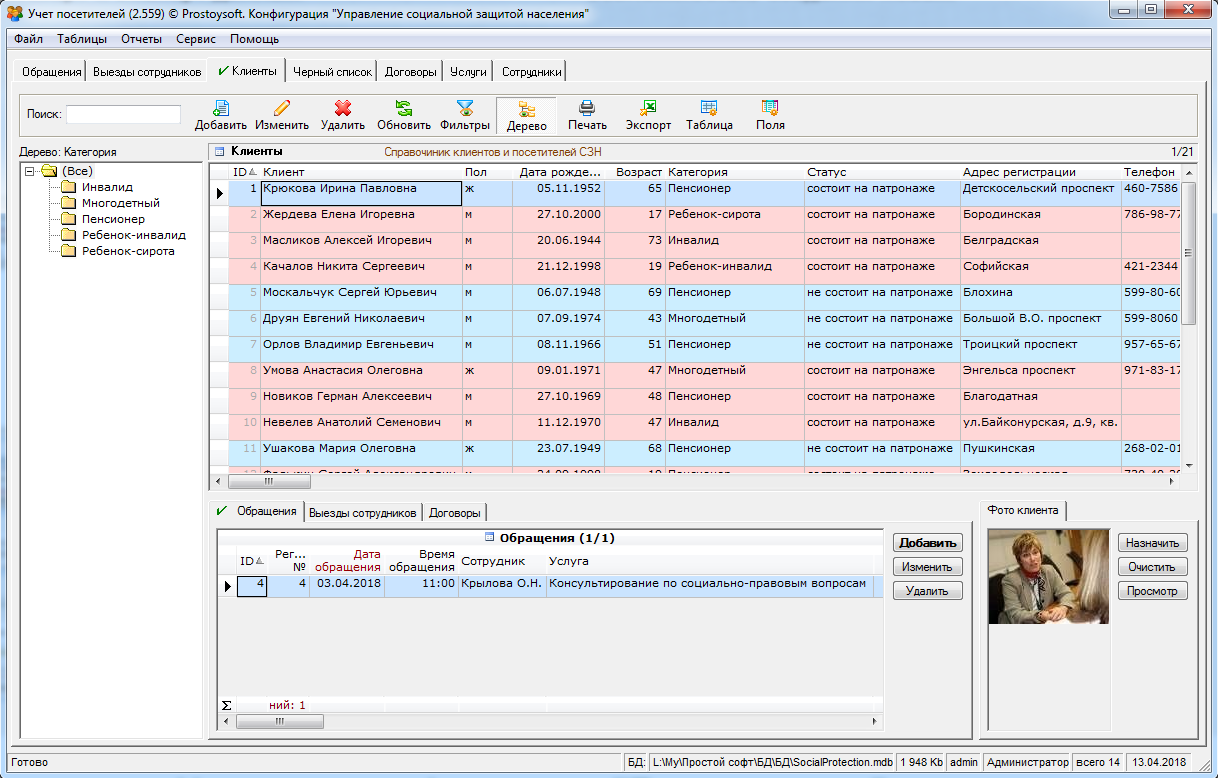Click the Добавить toolbar icon
The image size is (1218, 778).
(x=221, y=108)
